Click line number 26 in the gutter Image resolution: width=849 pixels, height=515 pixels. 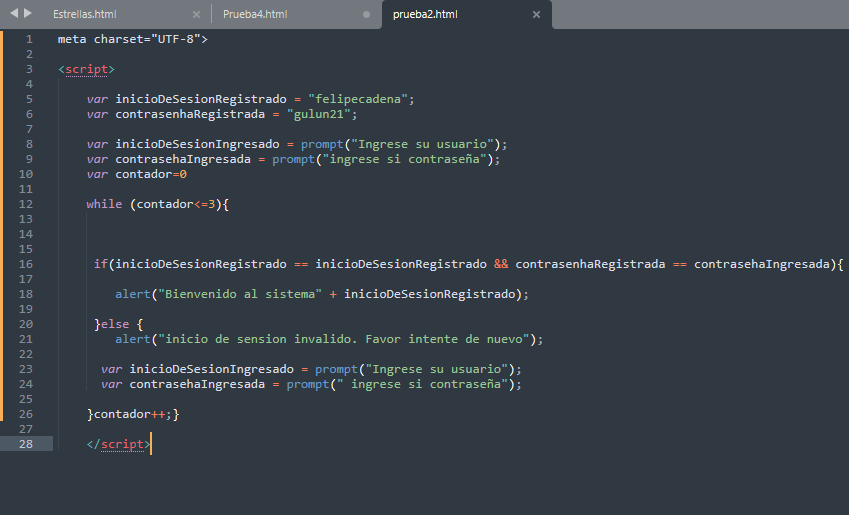click(26, 414)
